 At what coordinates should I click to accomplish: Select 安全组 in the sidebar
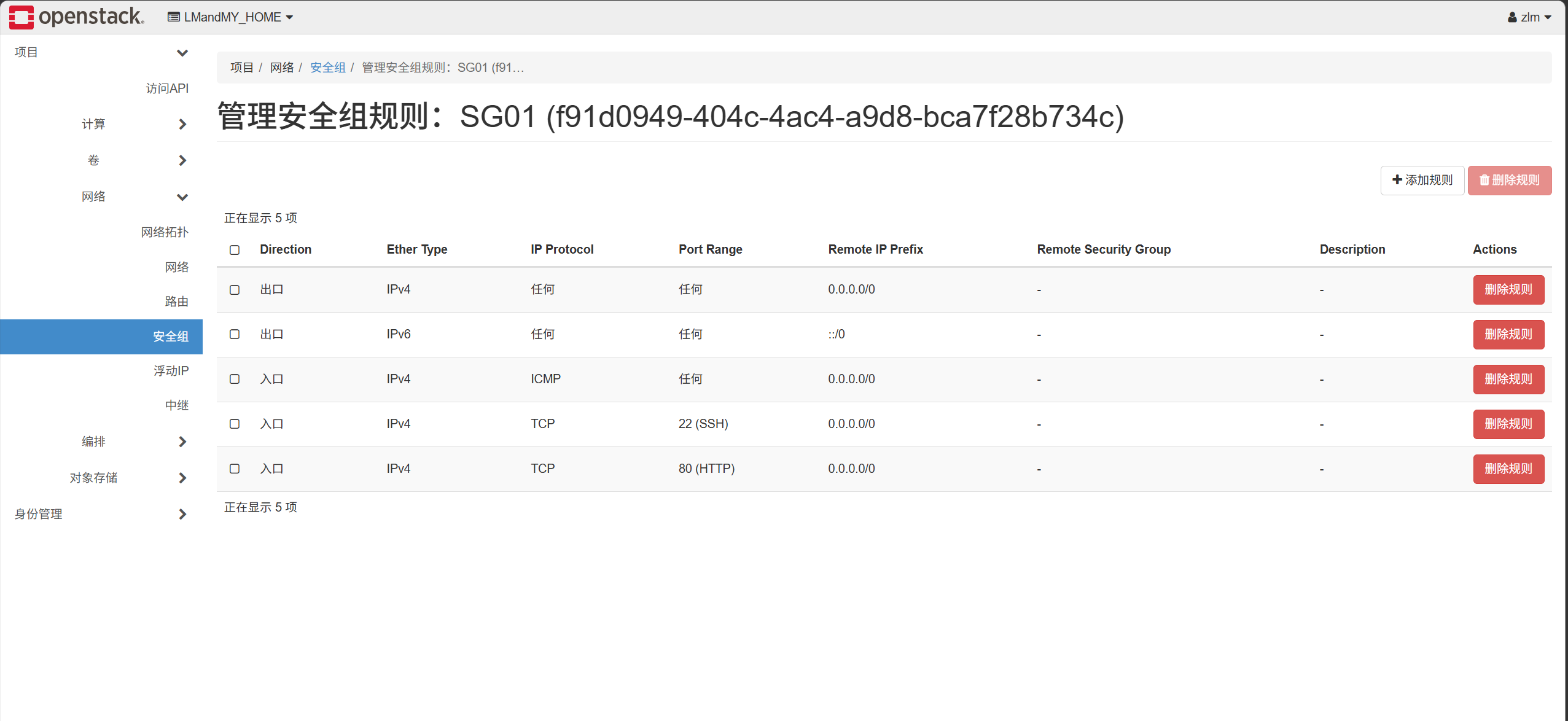tap(101, 337)
